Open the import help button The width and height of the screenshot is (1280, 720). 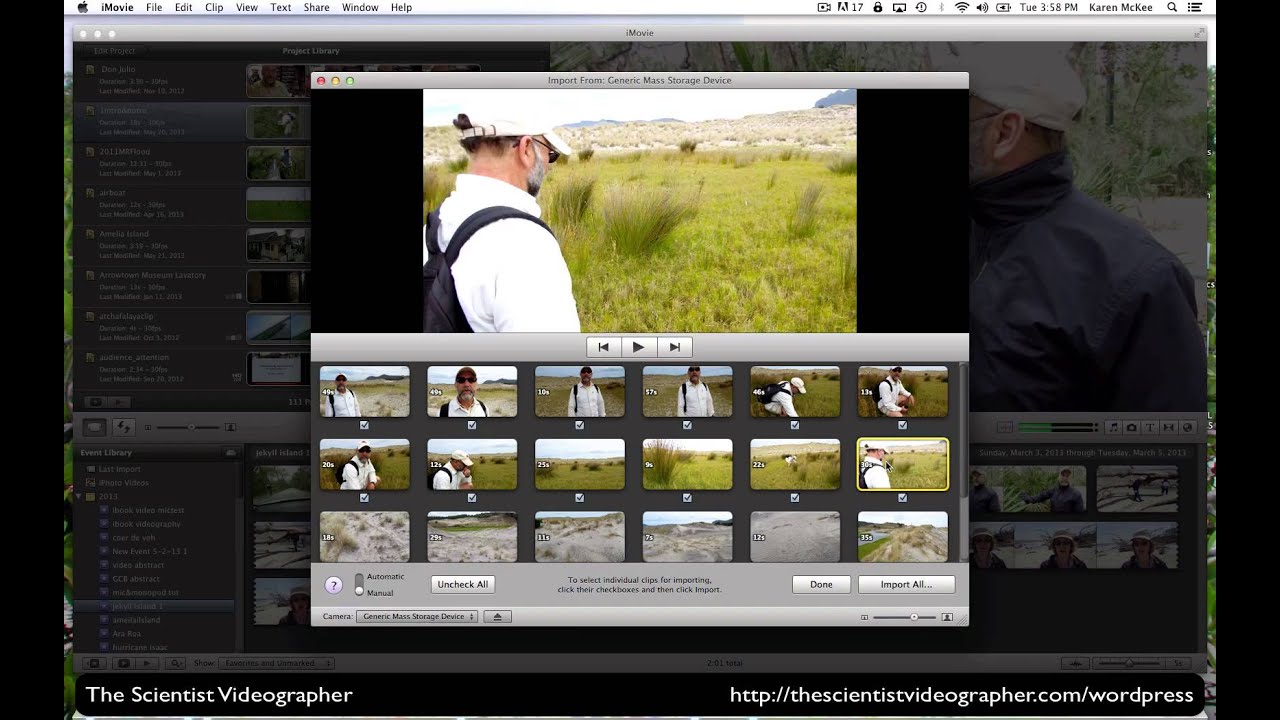(334, 585)
